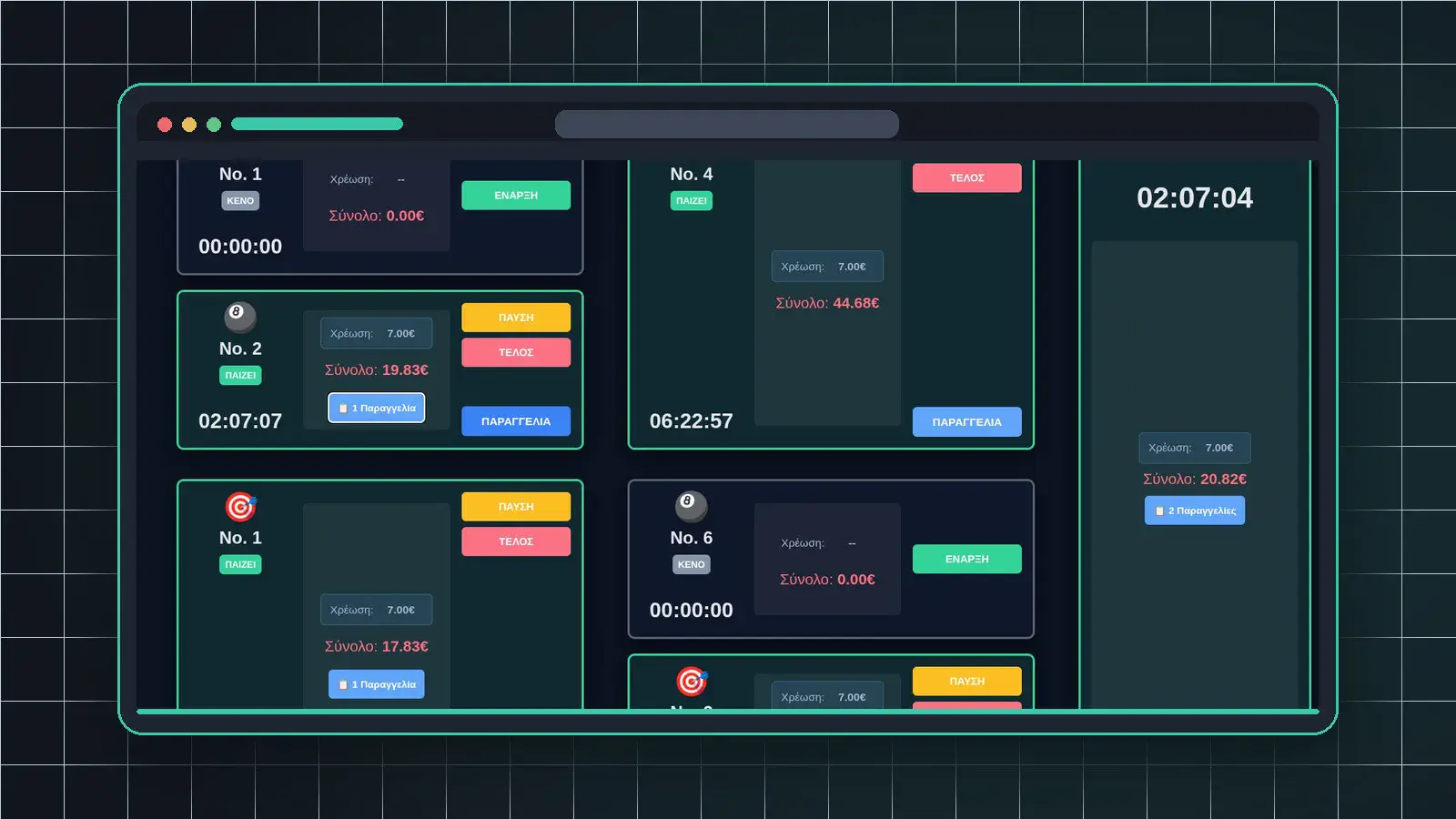Screen dimensions: 1456x819
Task: Click the 'No. 6' table title
Action: 691,538
